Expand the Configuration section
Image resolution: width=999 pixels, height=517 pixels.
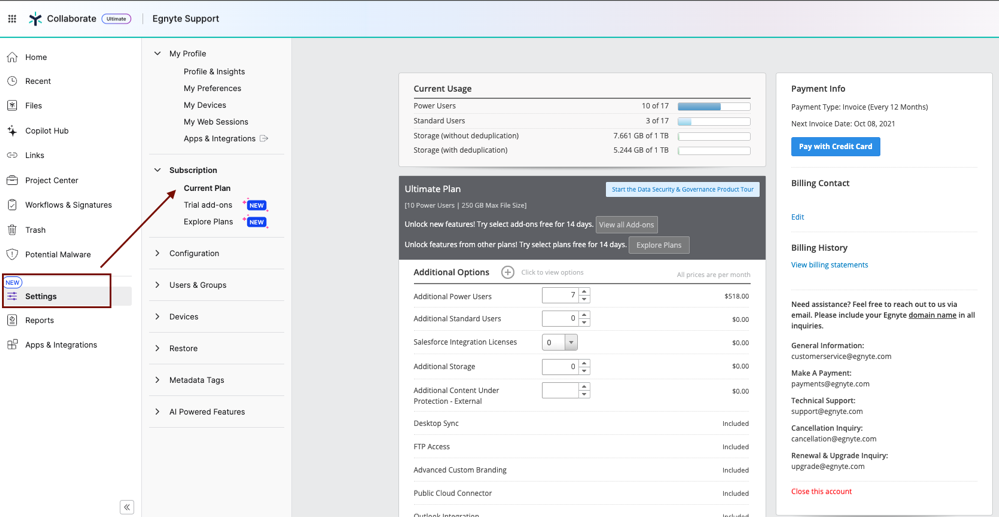[x=157, y=253]
